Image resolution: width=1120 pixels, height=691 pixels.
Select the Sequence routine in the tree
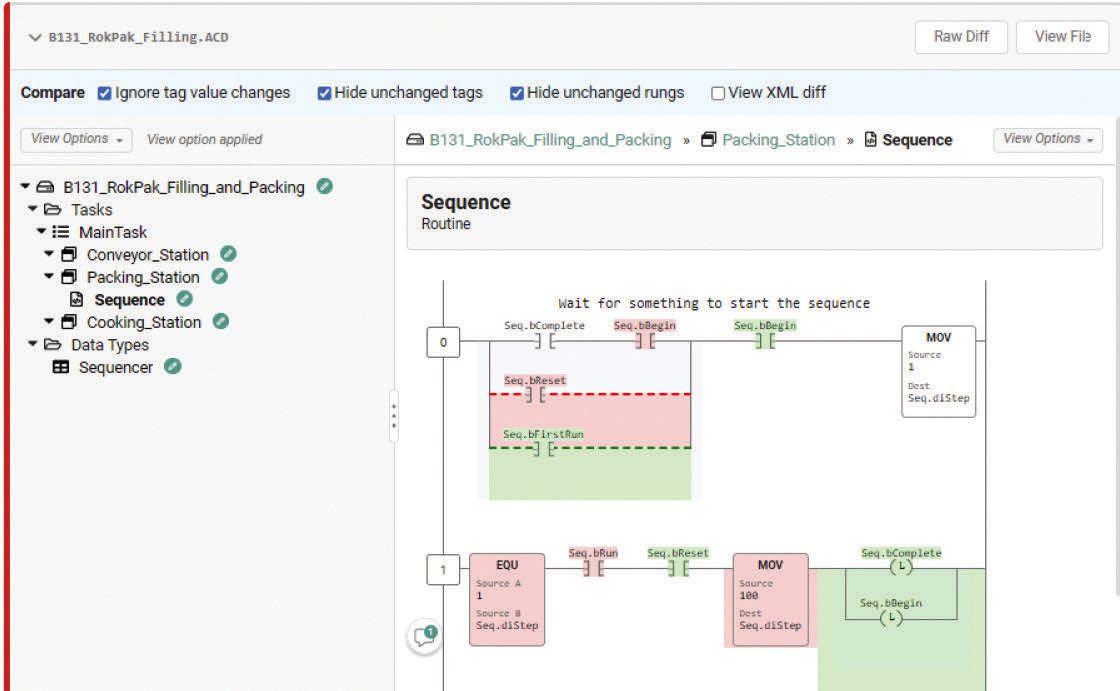point(129,299)
